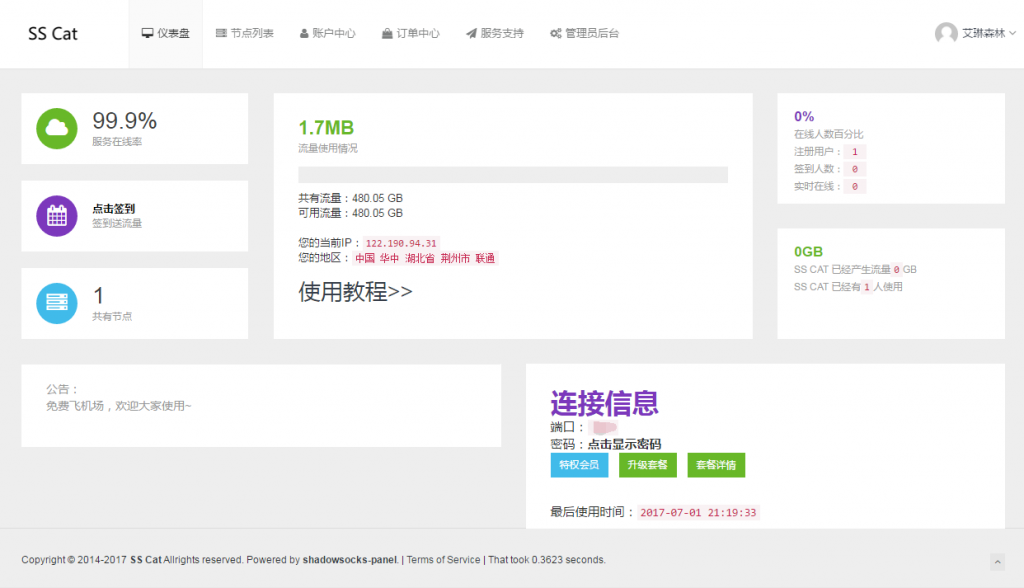Expand the 艾琳森林 user dropdown
The height and width of the screenshot is (588, 1024).
point(987,33)
